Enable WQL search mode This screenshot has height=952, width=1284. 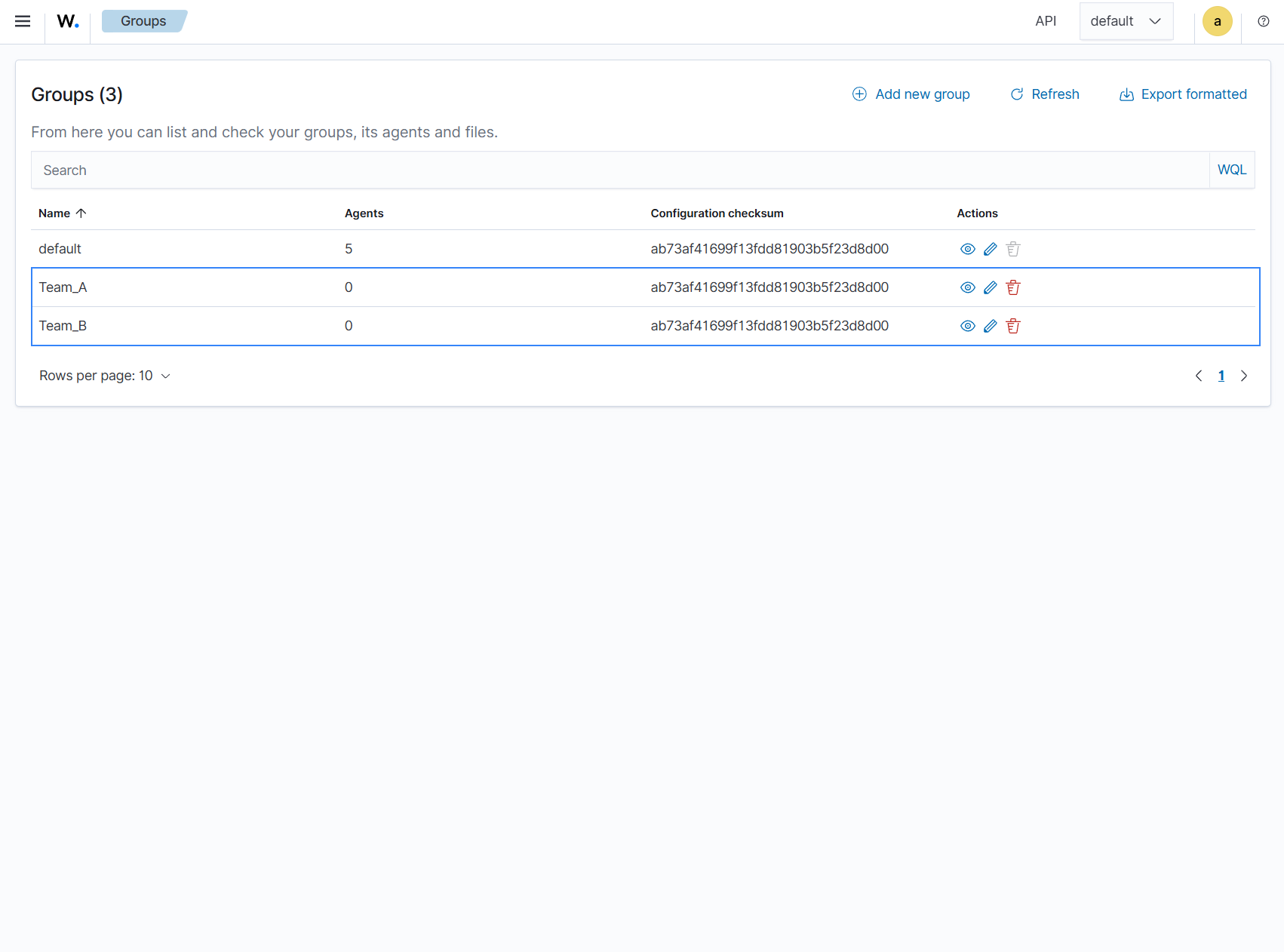click(x=1231, y=170)
